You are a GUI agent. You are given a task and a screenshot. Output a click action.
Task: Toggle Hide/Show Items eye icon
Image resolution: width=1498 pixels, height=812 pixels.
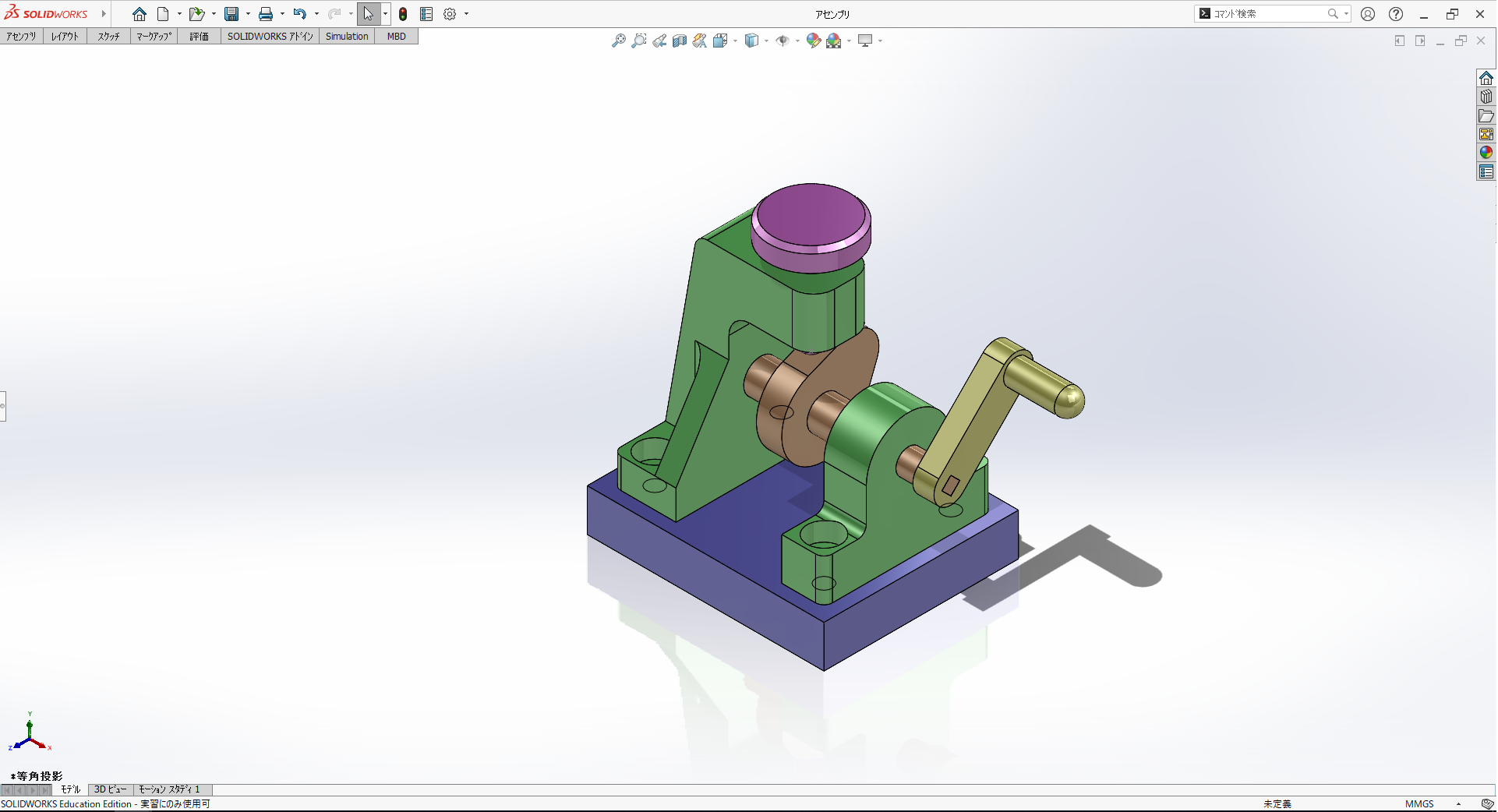click(x=783, y=41)
